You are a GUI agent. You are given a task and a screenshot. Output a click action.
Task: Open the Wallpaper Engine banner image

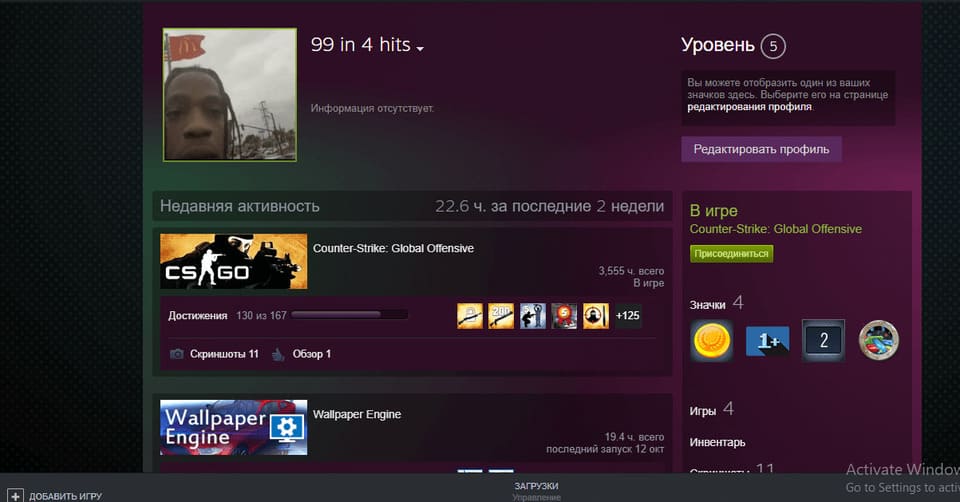pyautogui.click(x=233, y=427)
